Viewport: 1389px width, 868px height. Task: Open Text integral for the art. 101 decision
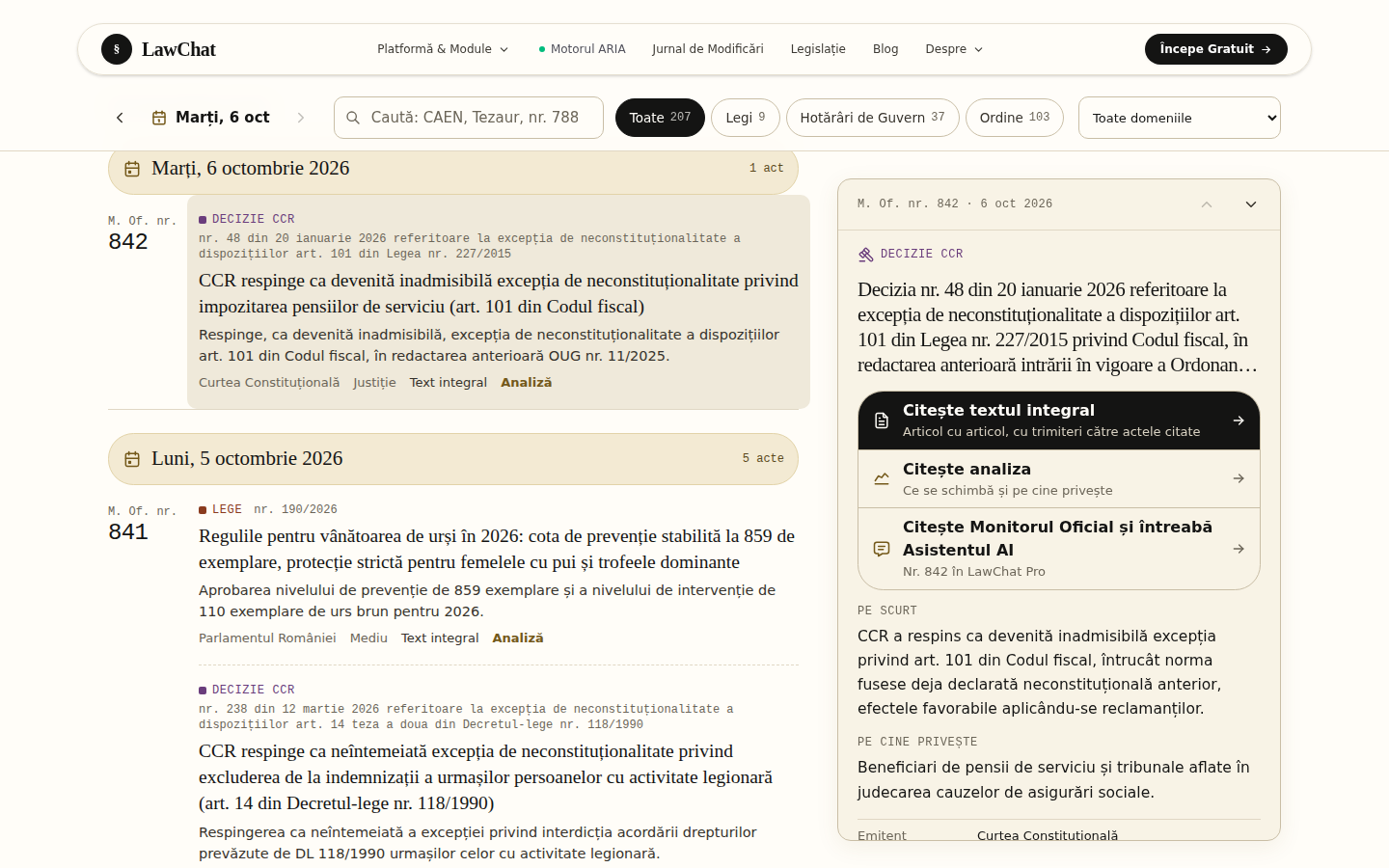click(x=449, y=383)
